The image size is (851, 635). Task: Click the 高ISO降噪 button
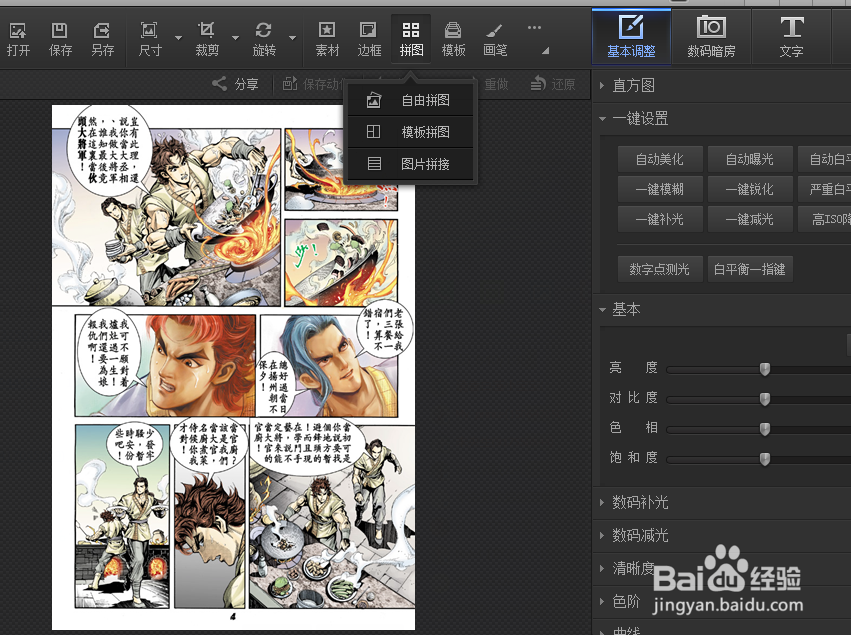coord(825,219)
